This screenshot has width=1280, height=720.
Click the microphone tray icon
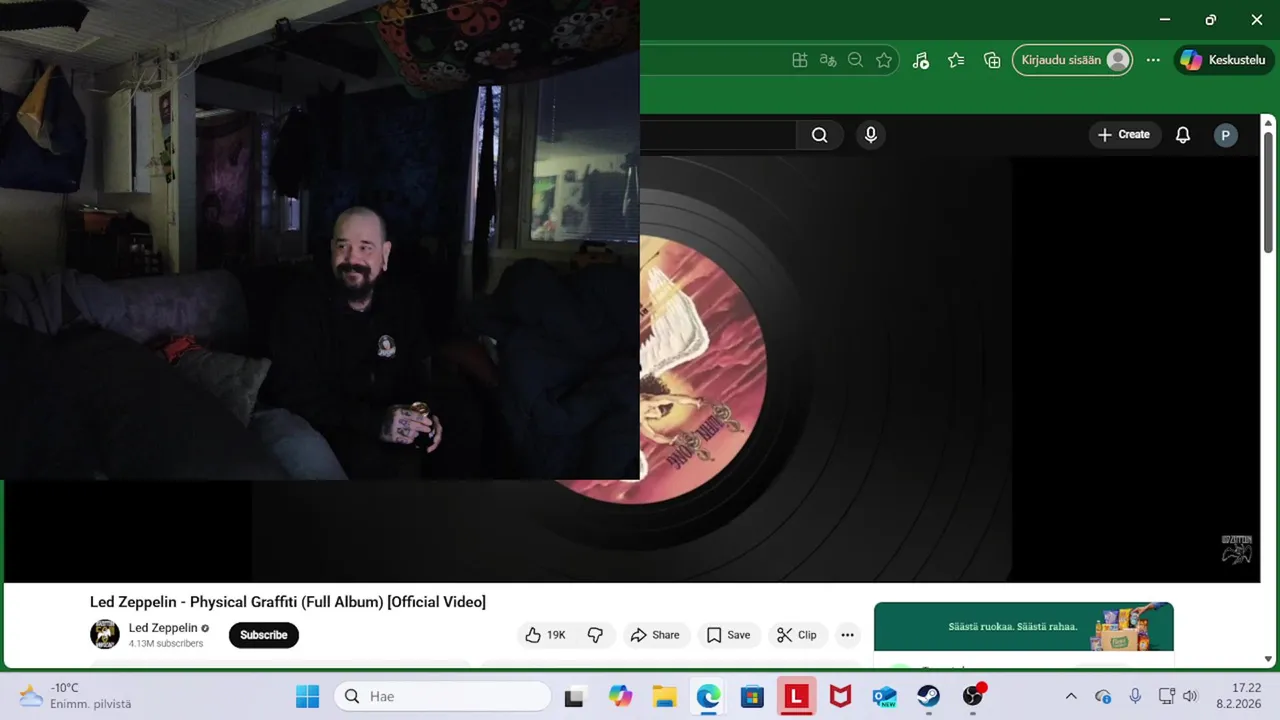[1135, 696]
